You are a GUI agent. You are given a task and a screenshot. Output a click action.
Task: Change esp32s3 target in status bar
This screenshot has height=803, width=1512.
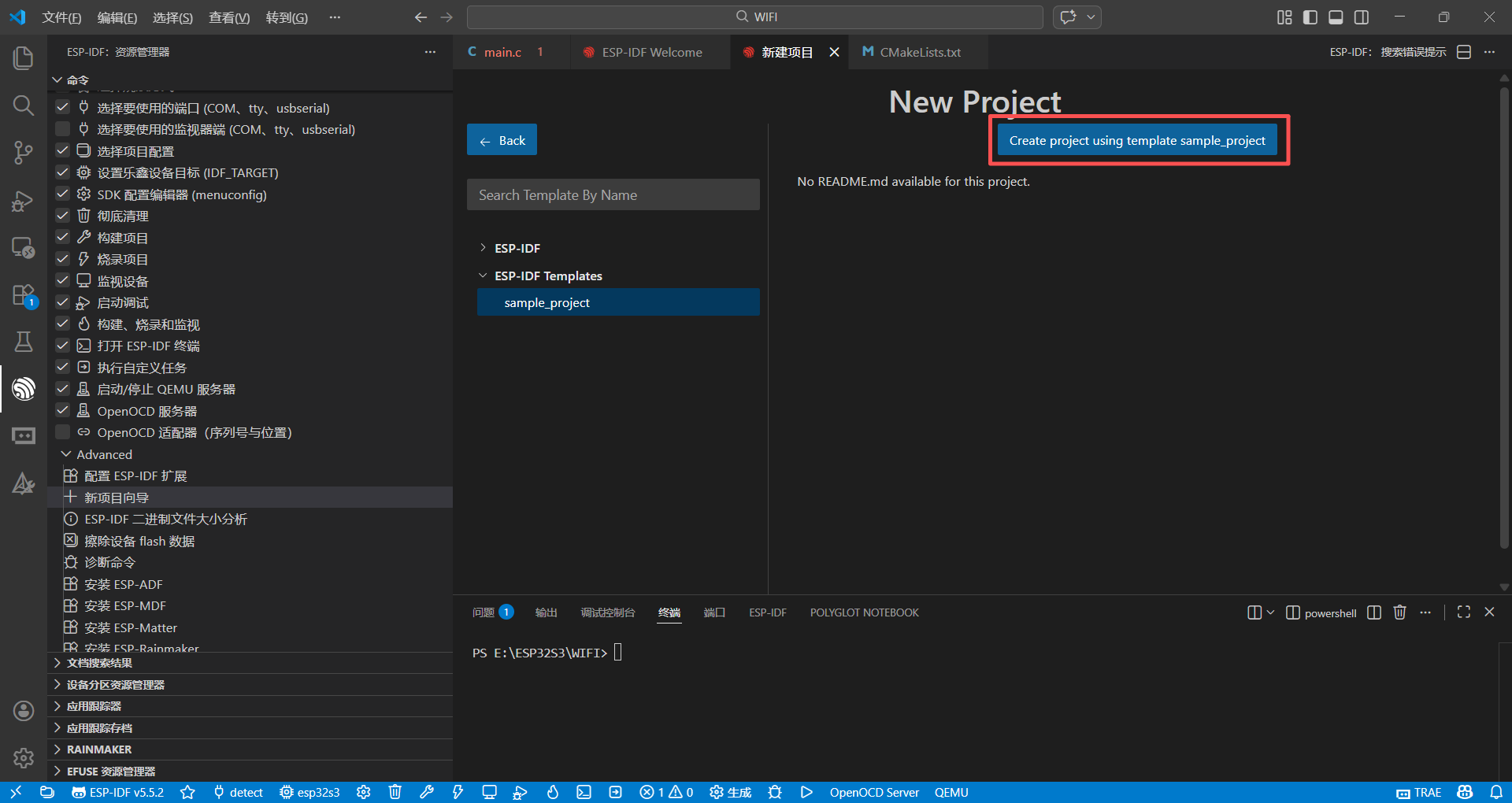309,792
